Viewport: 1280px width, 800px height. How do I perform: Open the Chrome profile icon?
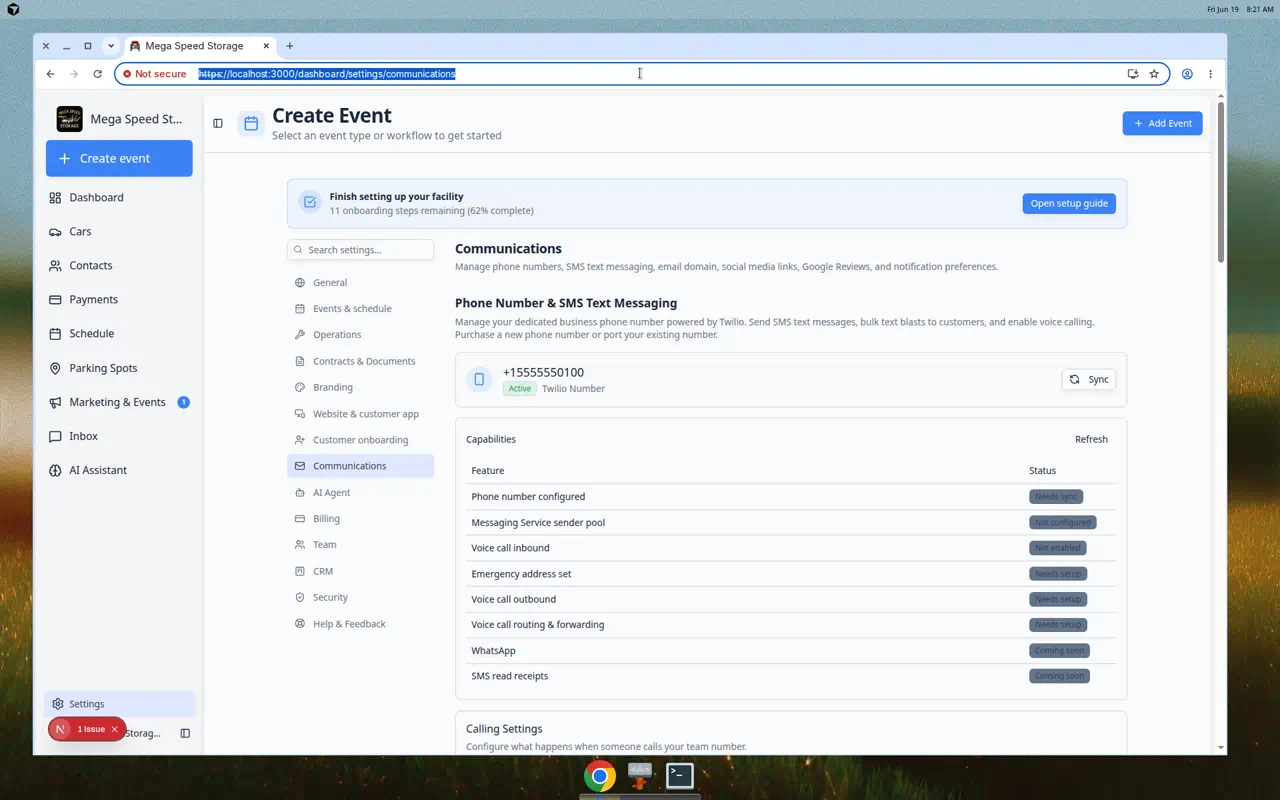(x=1187, y=74)
